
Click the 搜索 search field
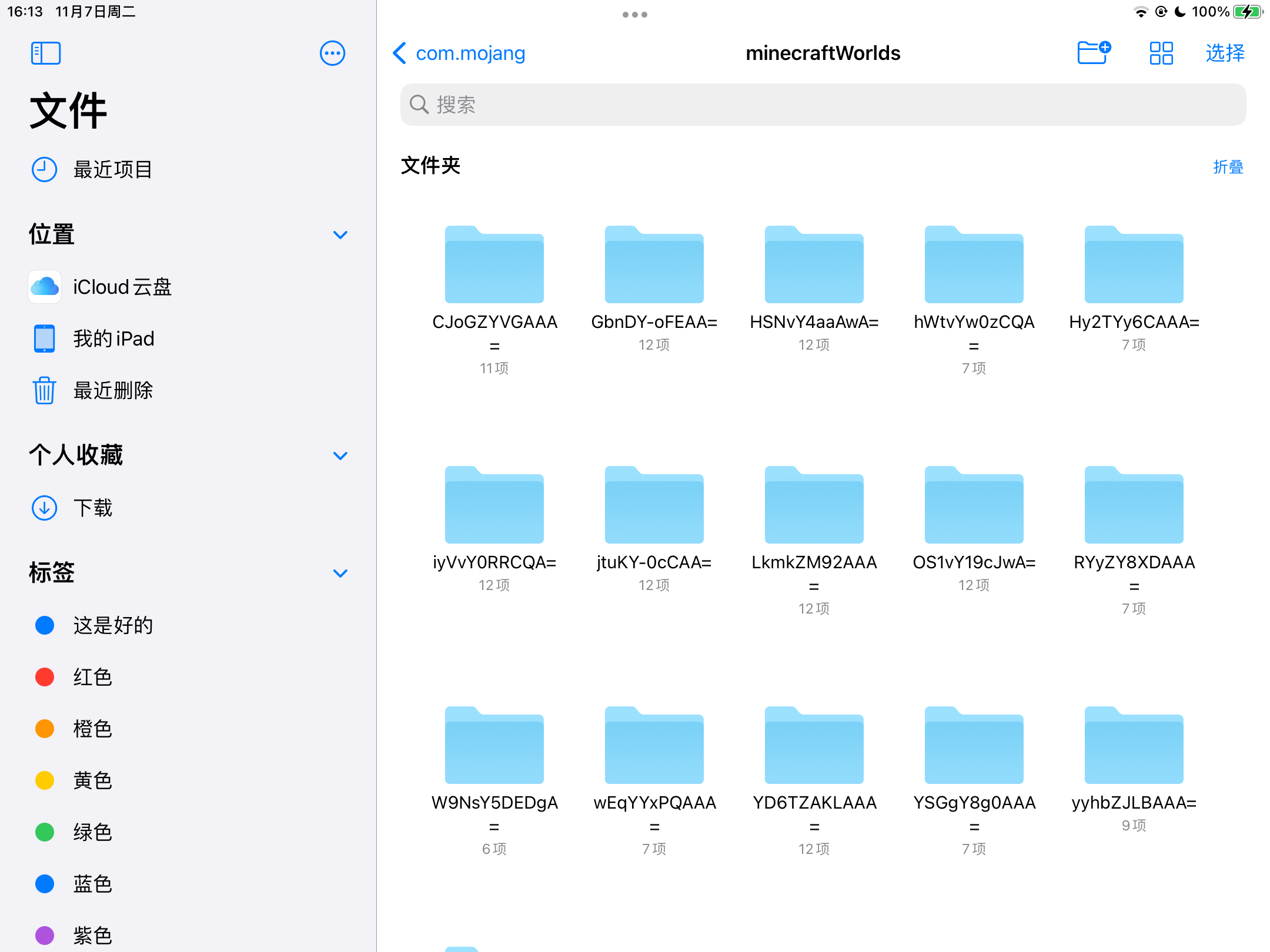[x=823, y=105]
